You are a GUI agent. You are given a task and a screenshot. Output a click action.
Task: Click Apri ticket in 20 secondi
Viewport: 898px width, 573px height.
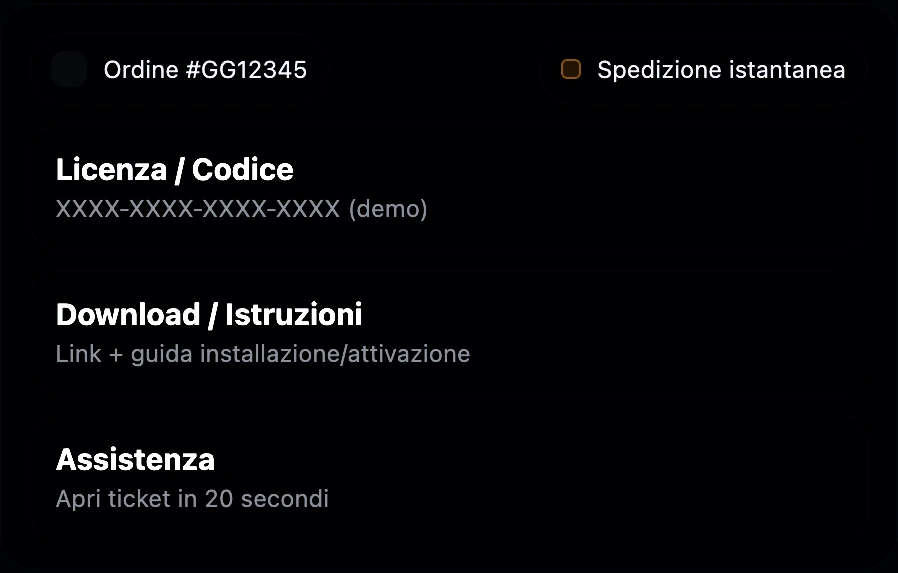pyautogui.click(x=192, y=498)
